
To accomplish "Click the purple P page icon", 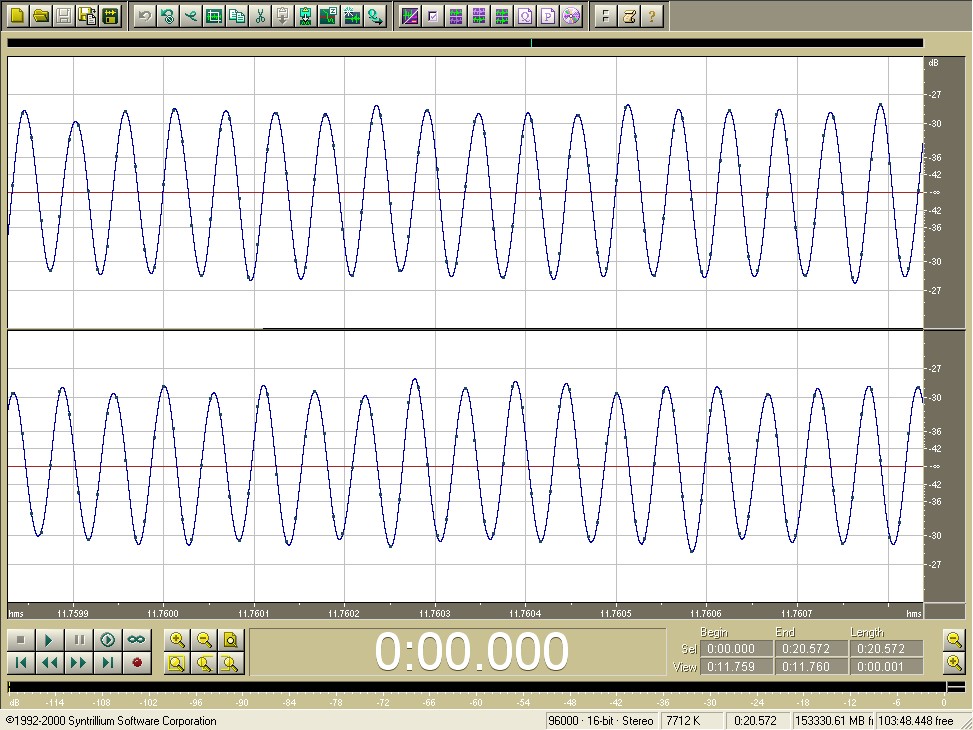I will pos(548,16).
